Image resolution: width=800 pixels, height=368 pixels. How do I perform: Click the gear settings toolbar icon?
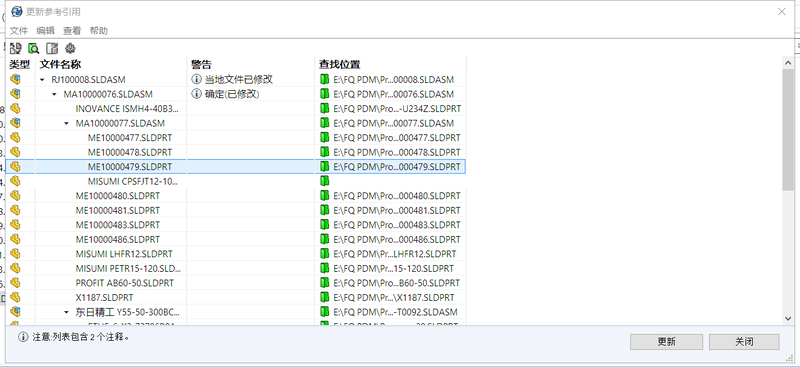70,48
